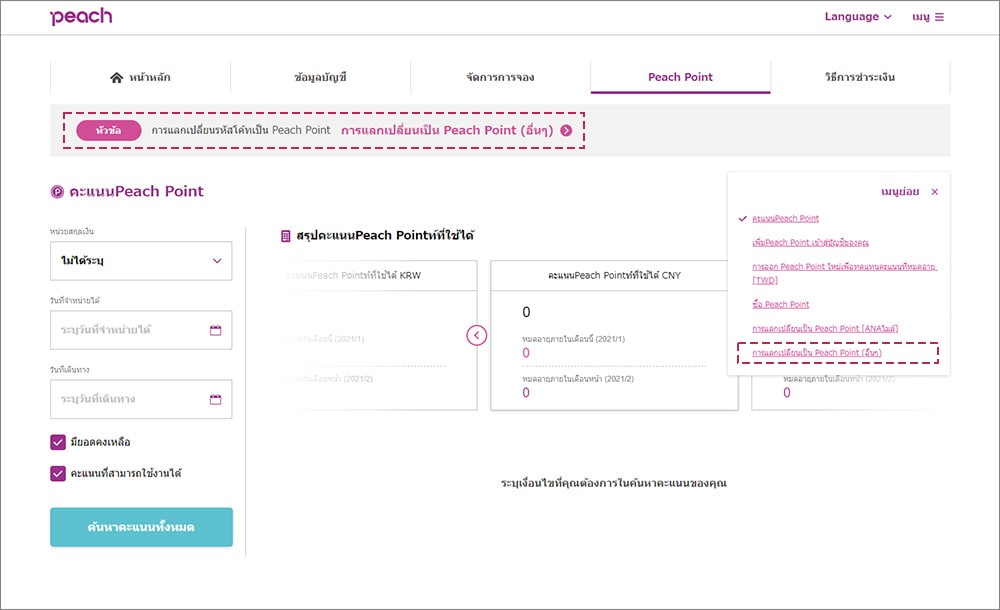Switch to จัดการการจอง tab
Viewport: 1000px width, 610px height.
pos(501,77)
